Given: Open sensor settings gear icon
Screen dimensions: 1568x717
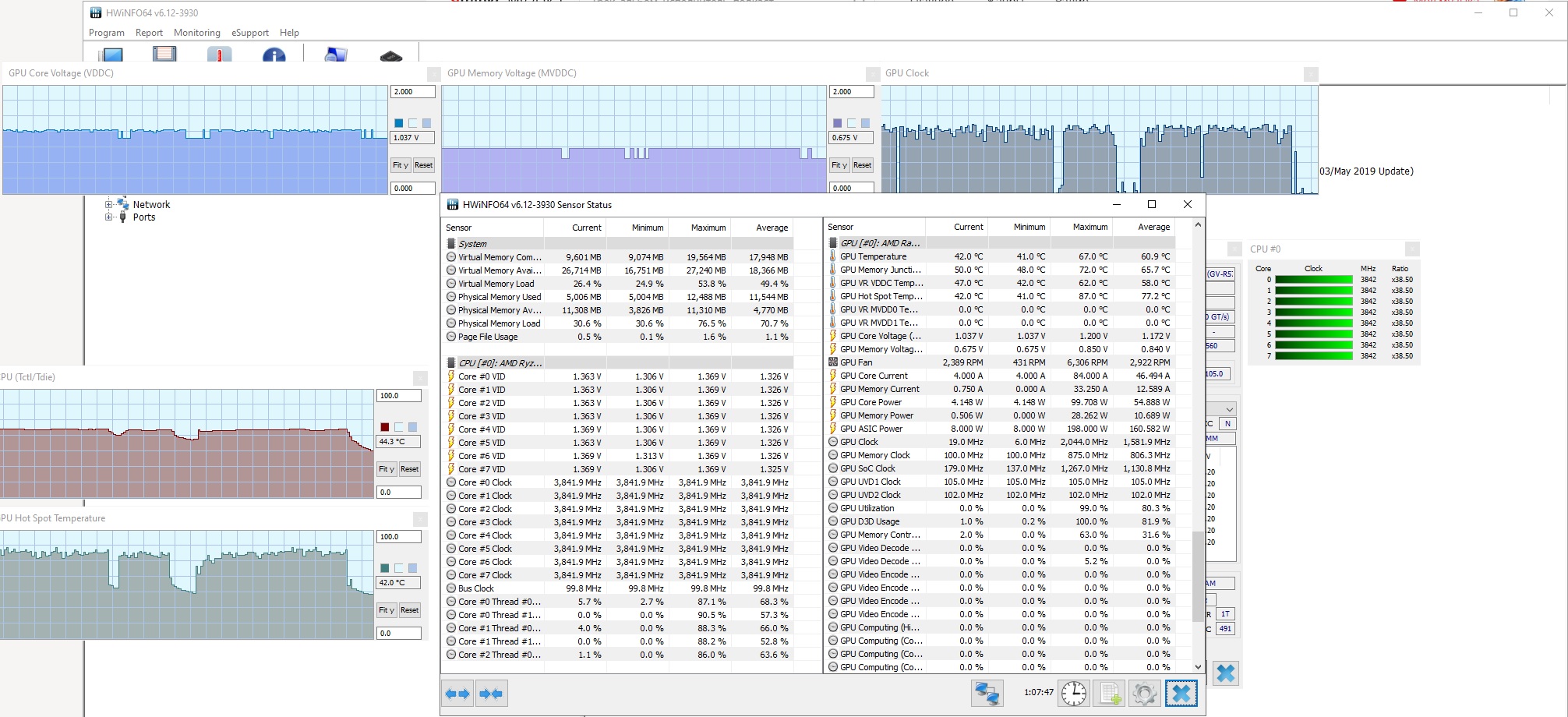Looking at the screenshot, I should [1145, 693].
